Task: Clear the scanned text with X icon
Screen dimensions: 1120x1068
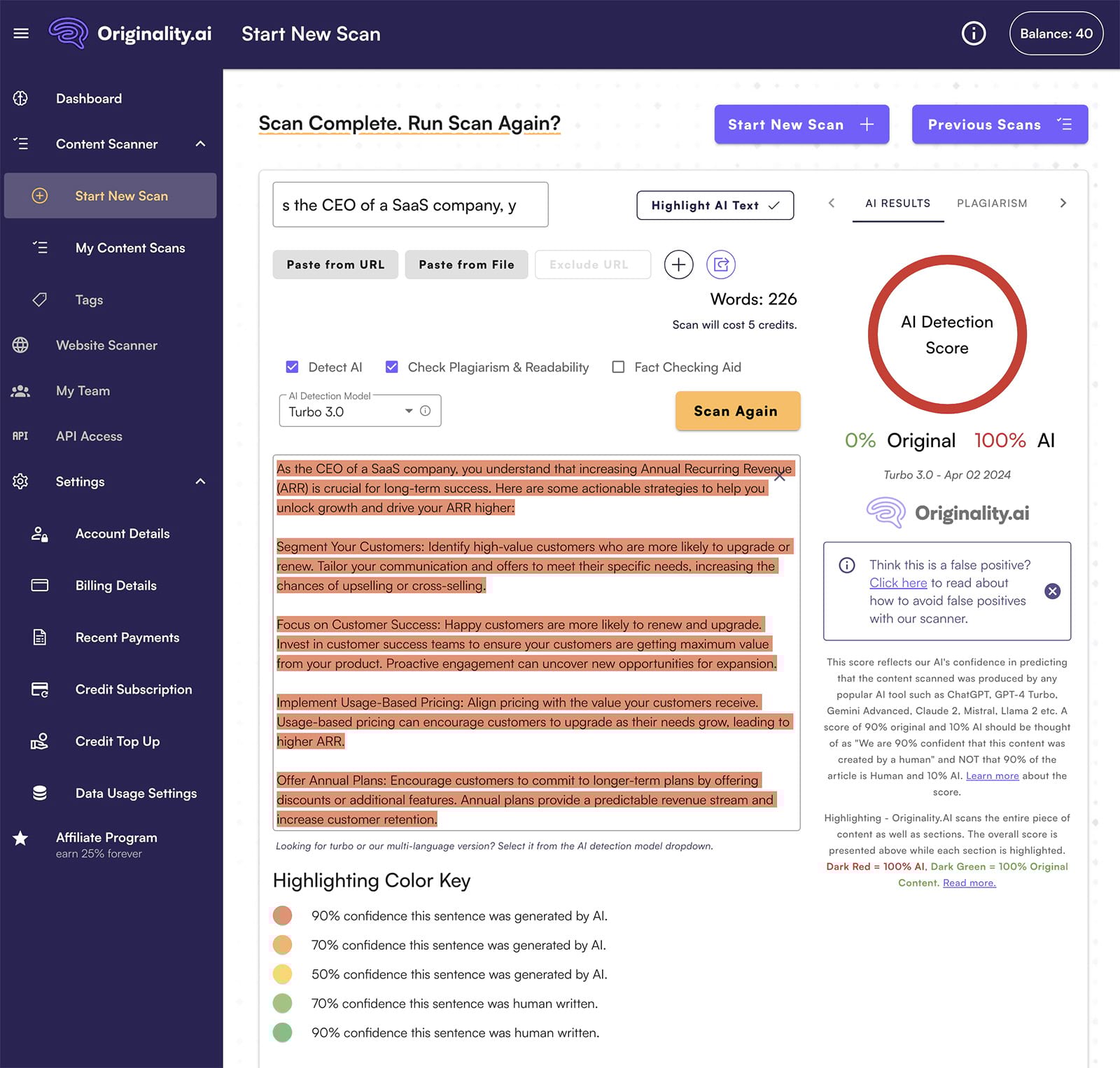Action: tap(779, 475)
